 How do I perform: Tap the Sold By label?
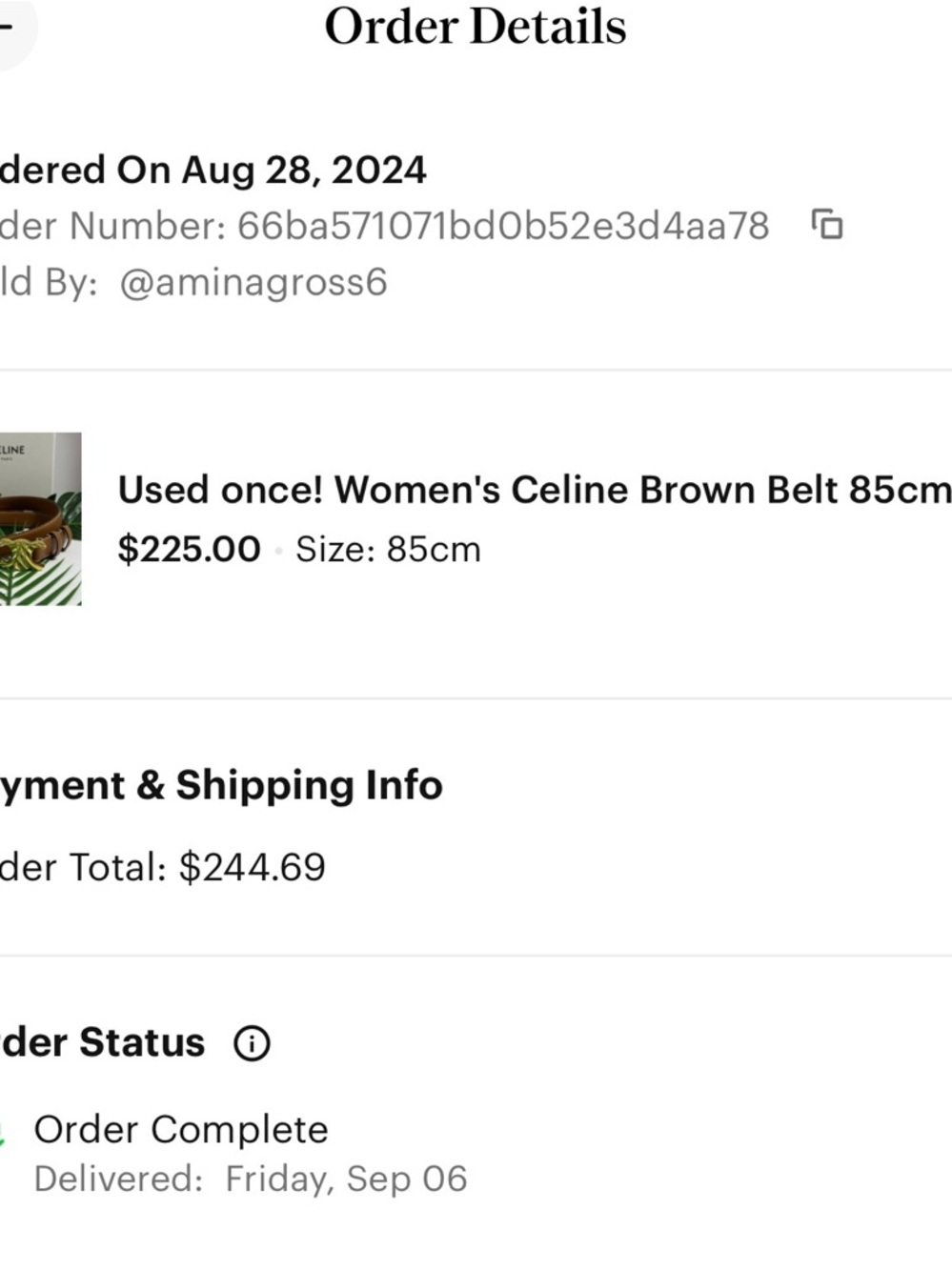tap(48, 282)
